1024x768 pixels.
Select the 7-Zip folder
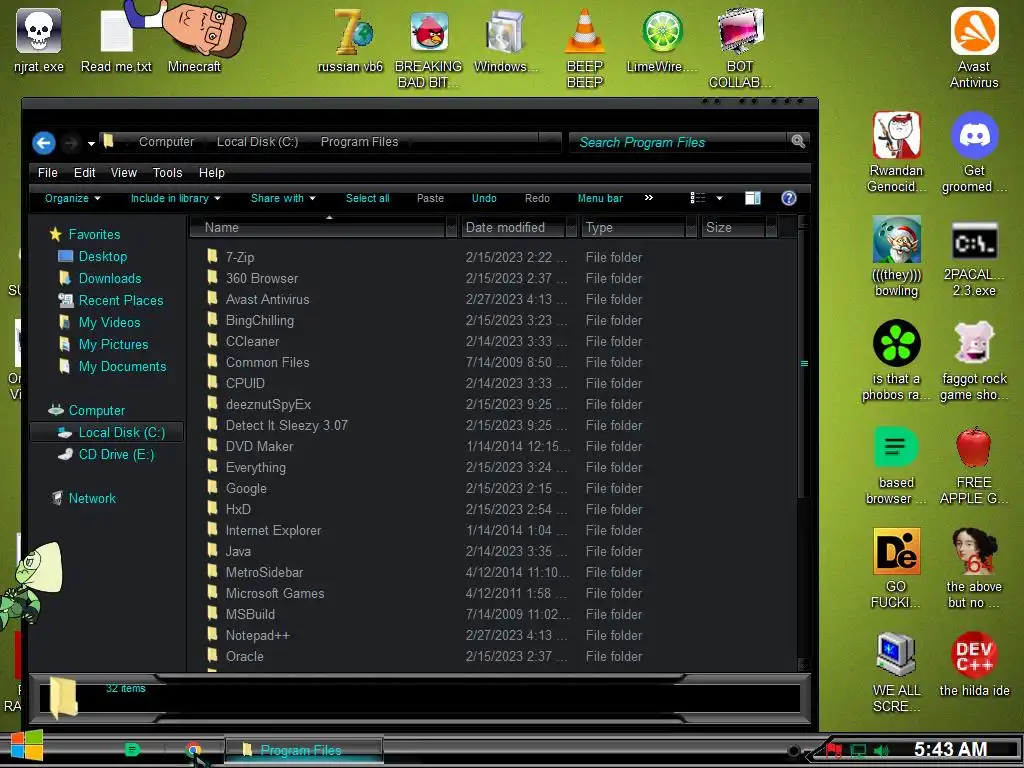tap(240, 257)
